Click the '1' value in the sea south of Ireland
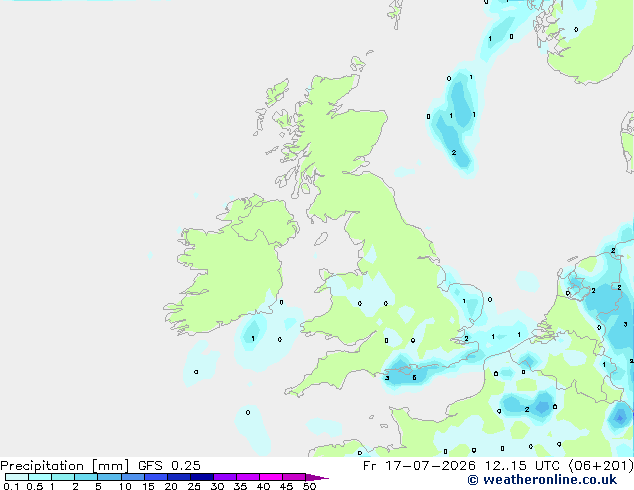634x490 pixels. coord(253,338)
